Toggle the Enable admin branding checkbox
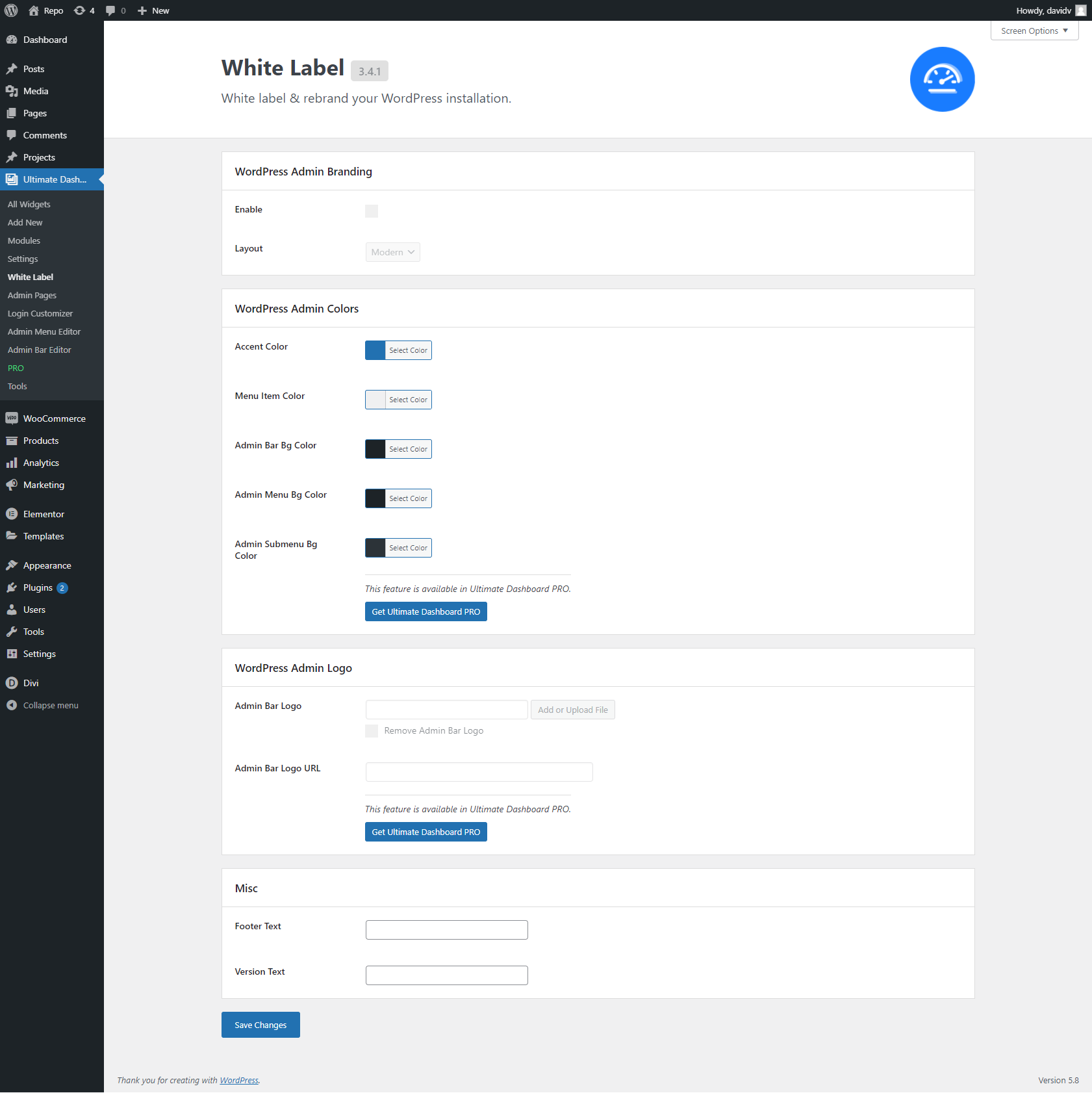Image resolution: width=1092 pixels, height=1093 pixels. tap(372, 211)
